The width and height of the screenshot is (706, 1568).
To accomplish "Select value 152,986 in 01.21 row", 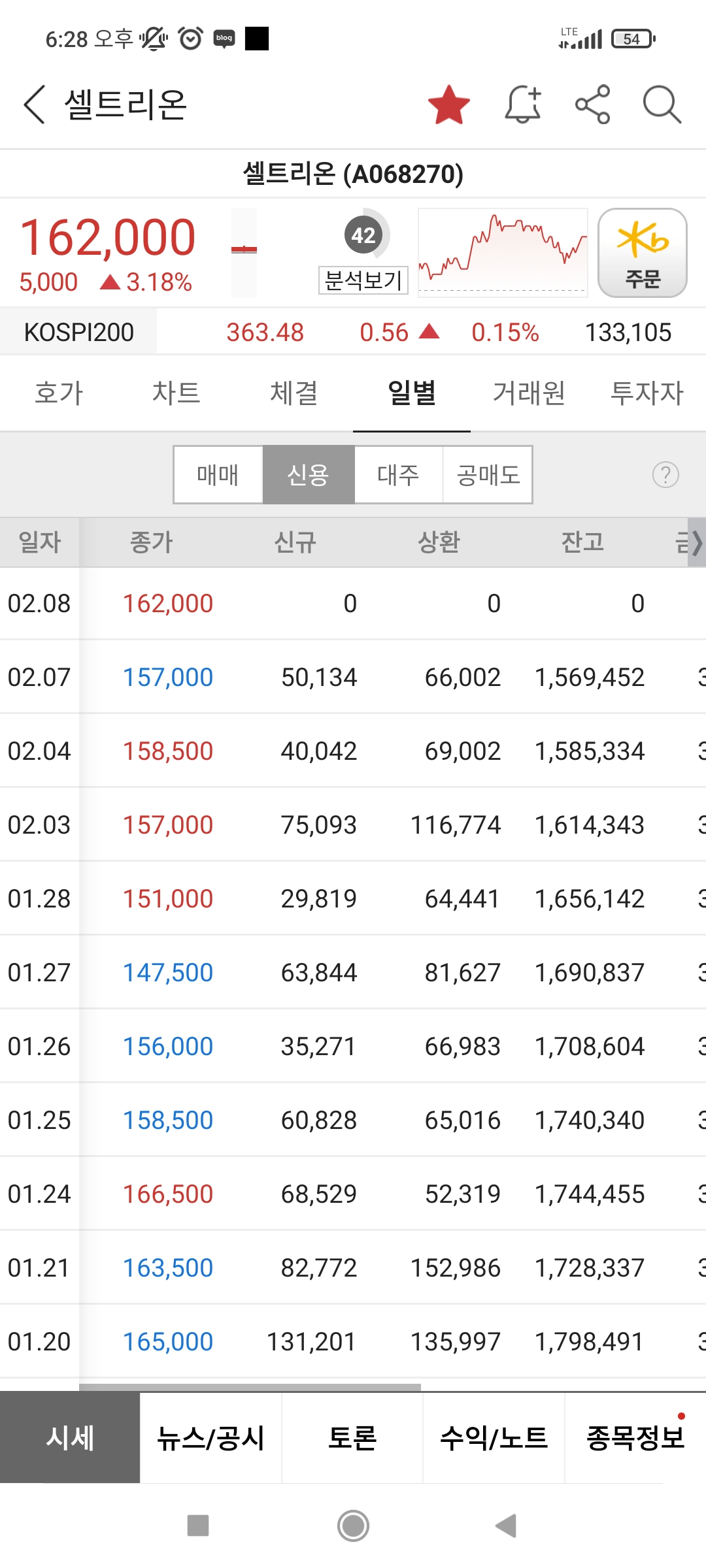I will pyautogui.click(x=456, y=1268).
